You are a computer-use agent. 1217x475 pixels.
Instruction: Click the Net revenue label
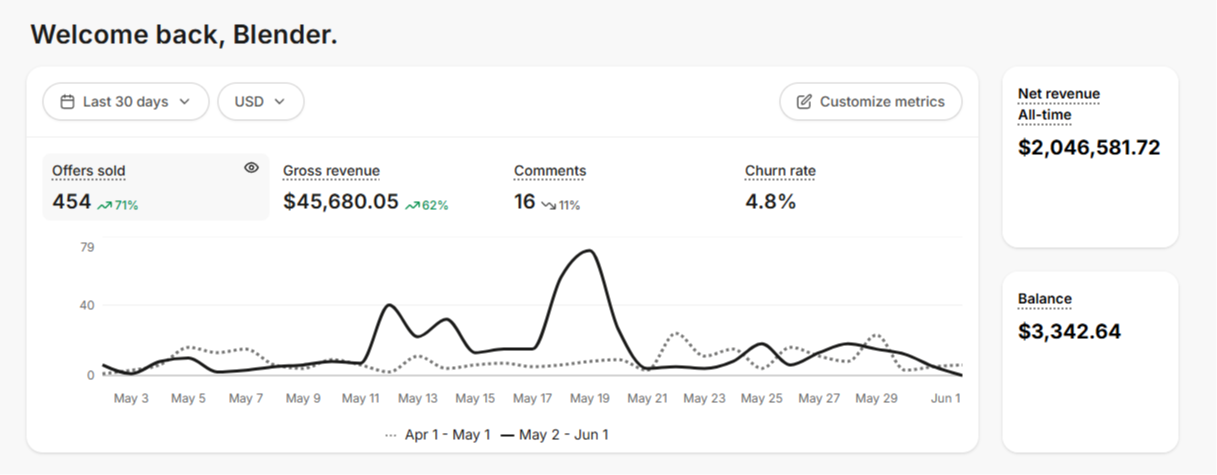click(1059, 94)
